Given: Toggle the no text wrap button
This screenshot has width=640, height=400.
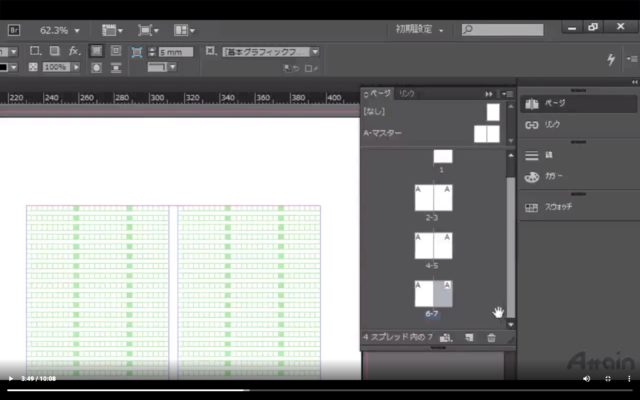Looking at the screenshot, I should pos(96,51).
